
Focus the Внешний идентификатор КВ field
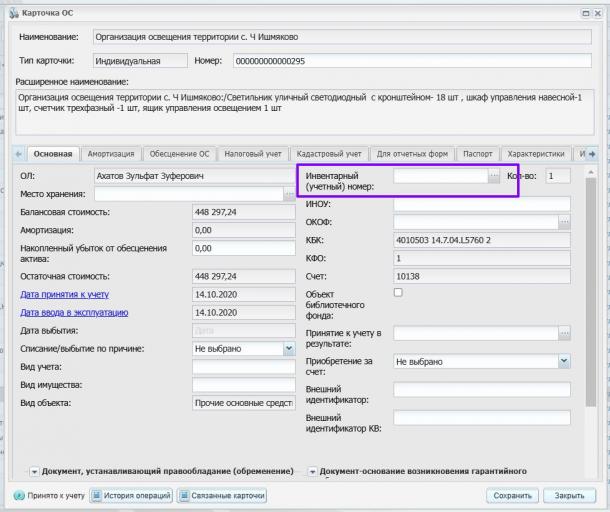pyautogui.click(x=482, y=418)
